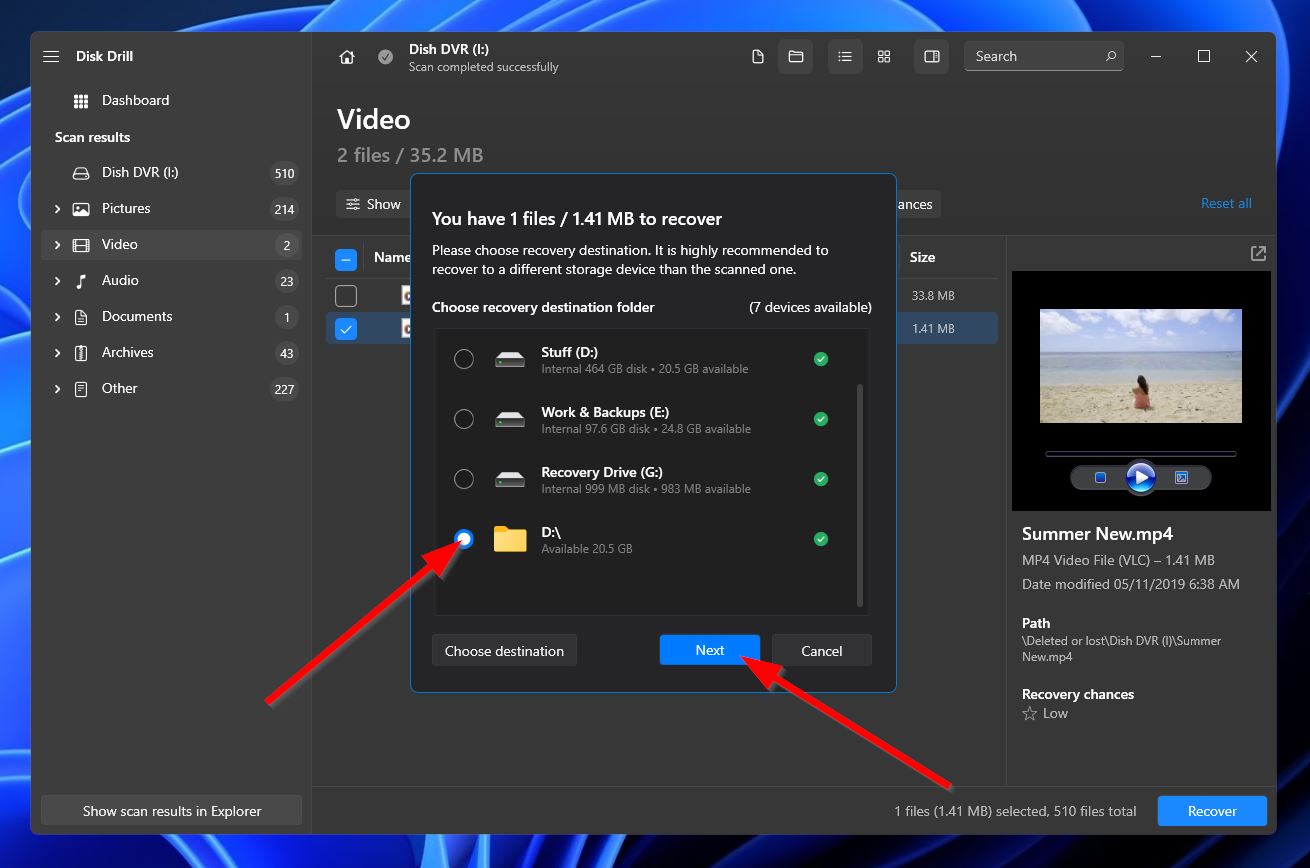Click the Stuff (D:) drive icon
The width and height of the screenshot is (1310, 868).
(x=510, y=359)
